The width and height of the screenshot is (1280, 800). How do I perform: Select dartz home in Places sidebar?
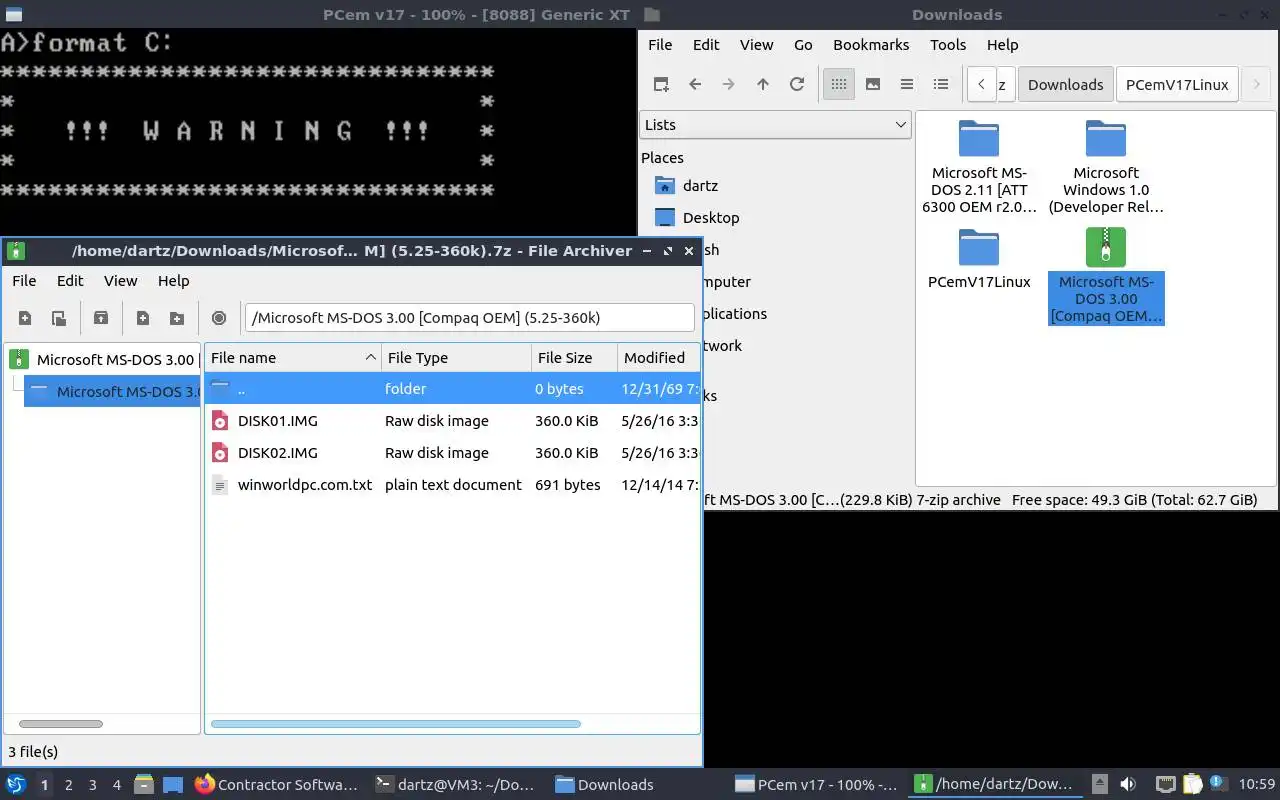point(700,186)
